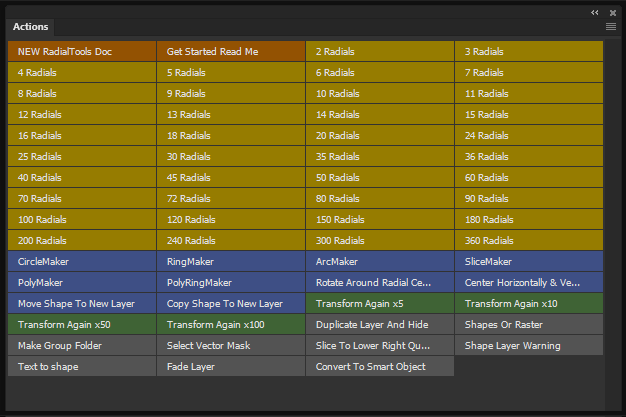Click the 4 Radials button

point(82,72)
